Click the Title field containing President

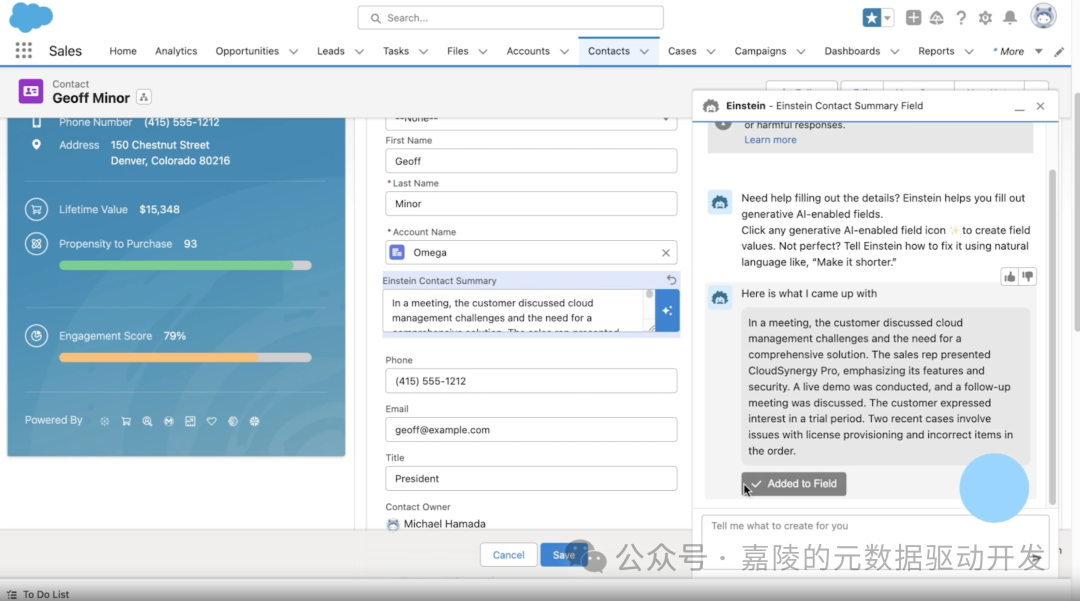[x=531, y=478]
